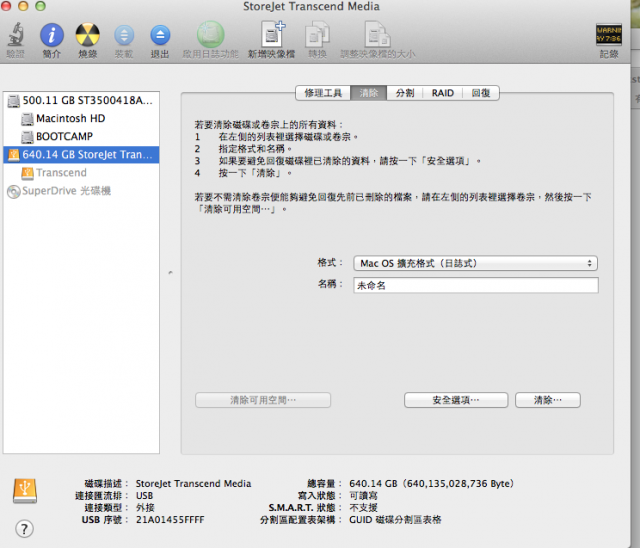
Task: Click the 640,135,028,736 Byte capacity text
Action: click(x=458, y=484)
